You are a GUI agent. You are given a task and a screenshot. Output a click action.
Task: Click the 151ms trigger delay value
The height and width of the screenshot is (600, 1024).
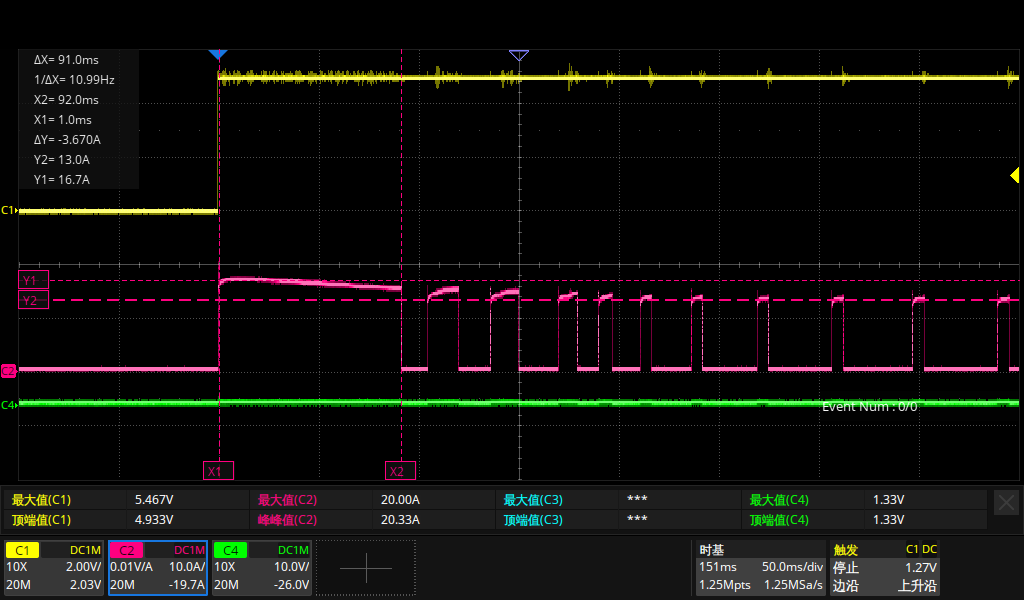pos(718,567)
